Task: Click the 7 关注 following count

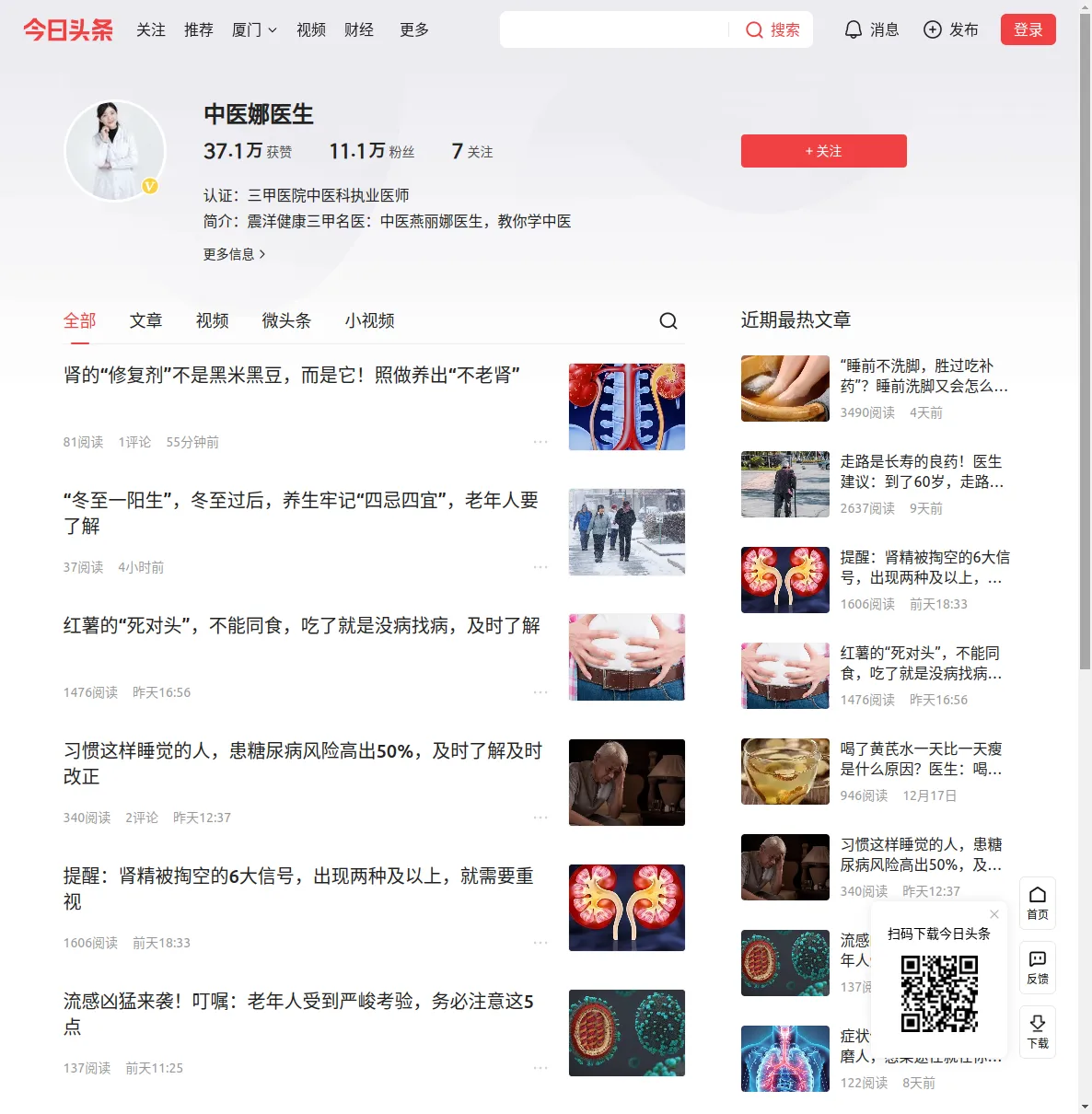Action: (x=472, y=151)
